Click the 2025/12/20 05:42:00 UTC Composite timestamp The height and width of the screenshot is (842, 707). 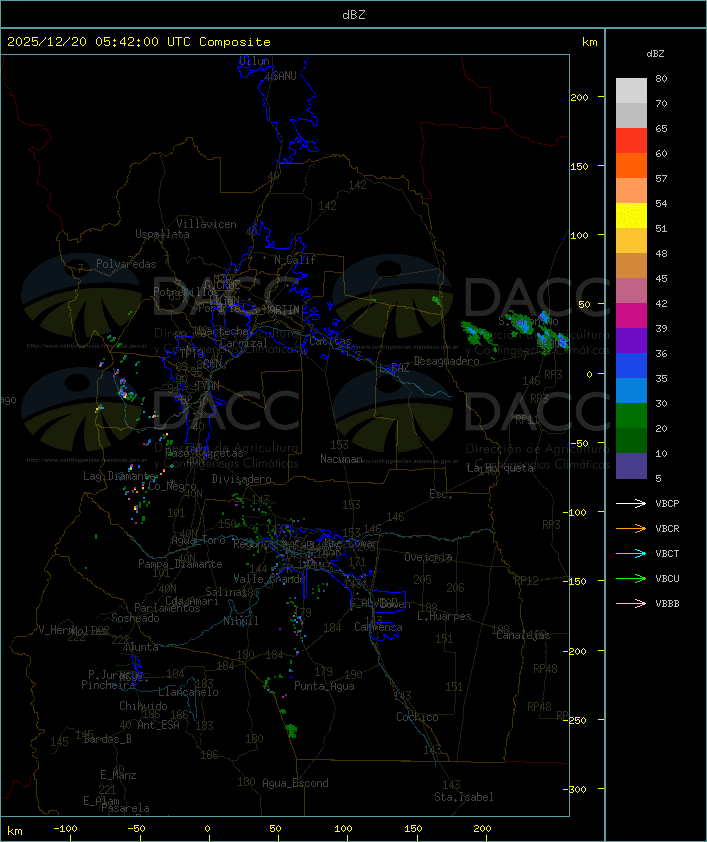tap(139, 42)
